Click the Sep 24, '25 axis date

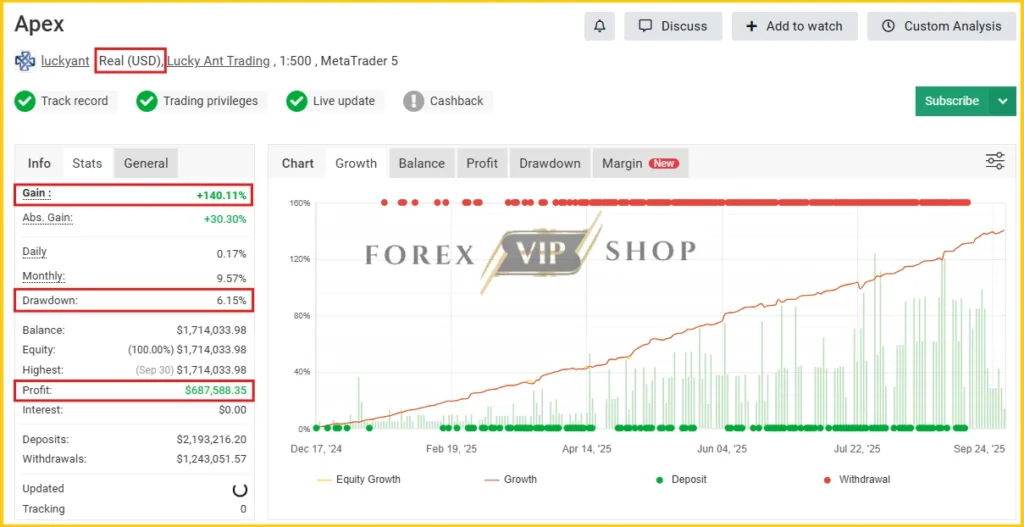point(980,449)
